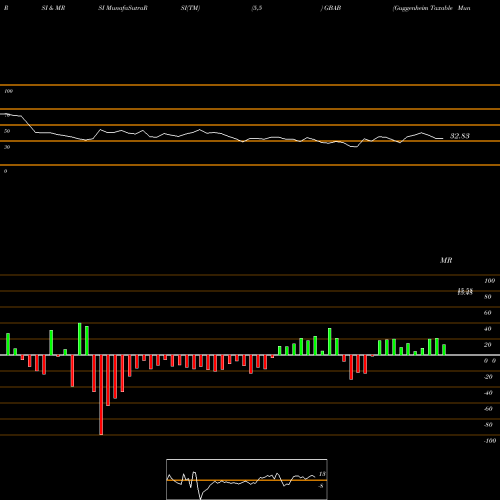This screenshot has width=500, height=500.
Task: Click the 'Guggenheim Taxable Mun' title text
Action: pyautogui.click(x=432, y=8)
